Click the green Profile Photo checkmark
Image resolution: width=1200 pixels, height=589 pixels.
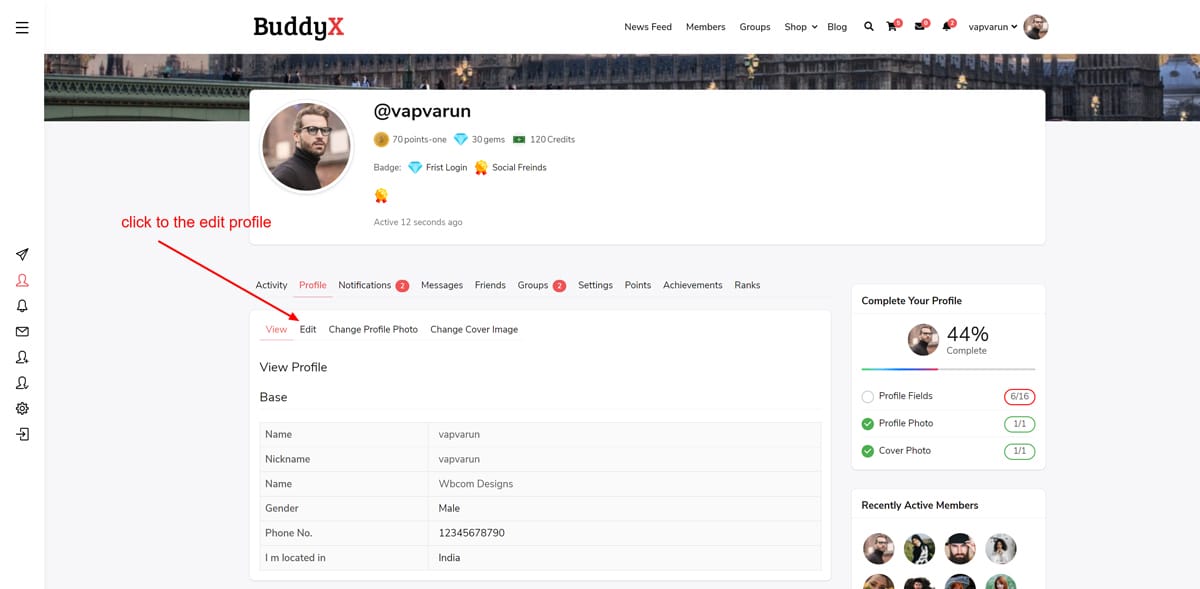pyautogui.click(x=867, y=424)
